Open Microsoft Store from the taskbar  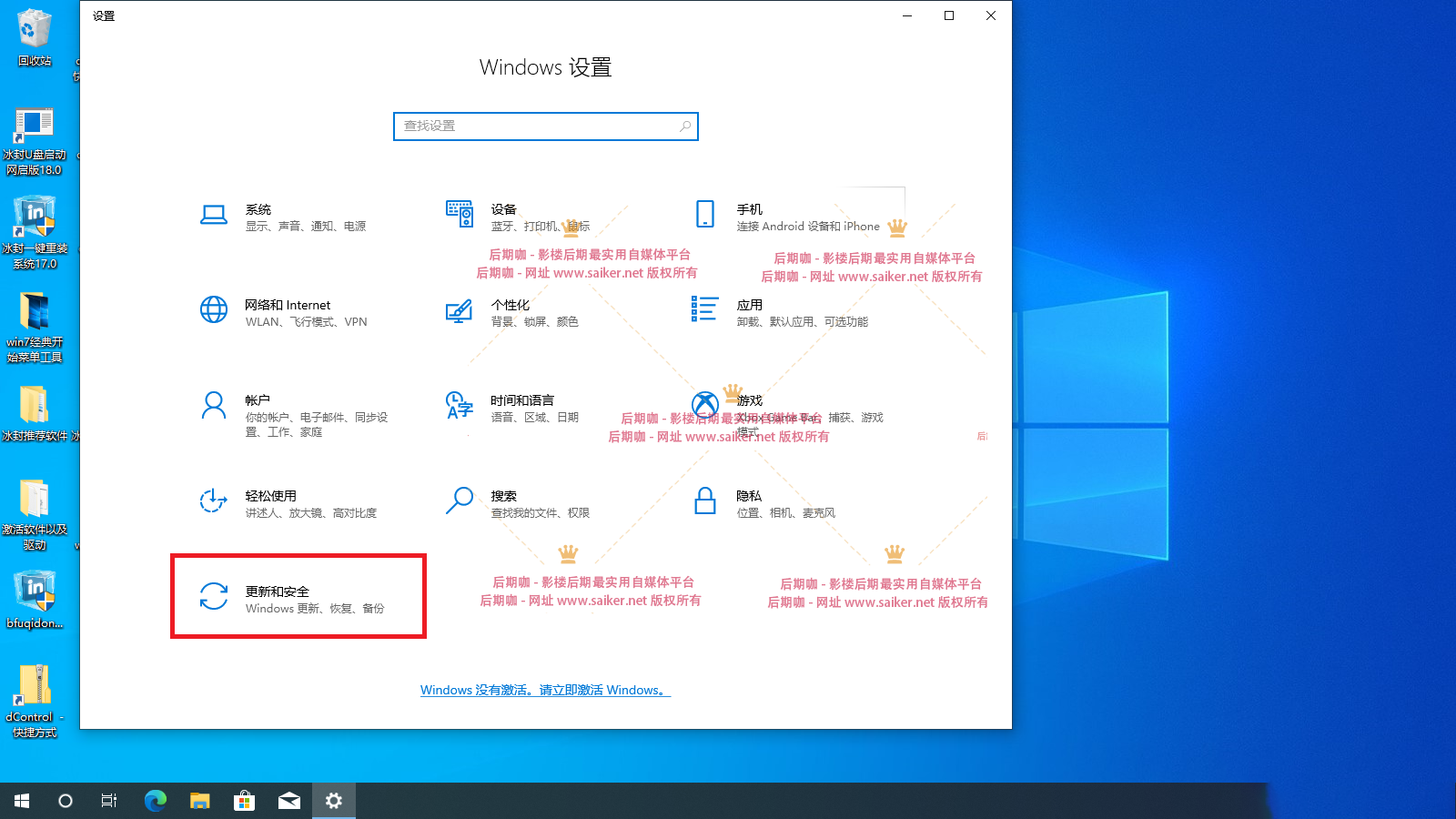244,801
